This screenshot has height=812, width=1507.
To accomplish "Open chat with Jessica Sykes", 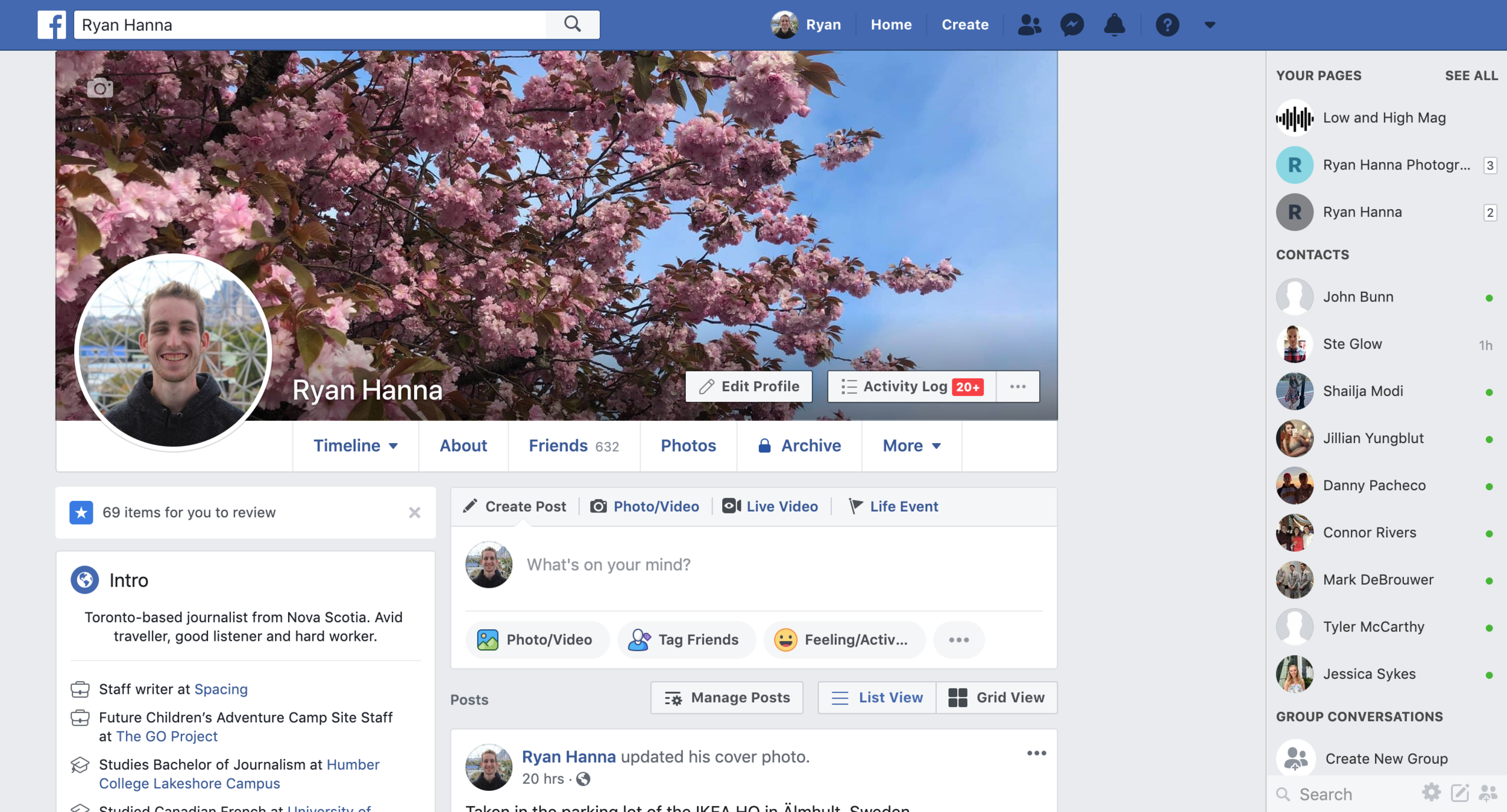I will 1386,674.
